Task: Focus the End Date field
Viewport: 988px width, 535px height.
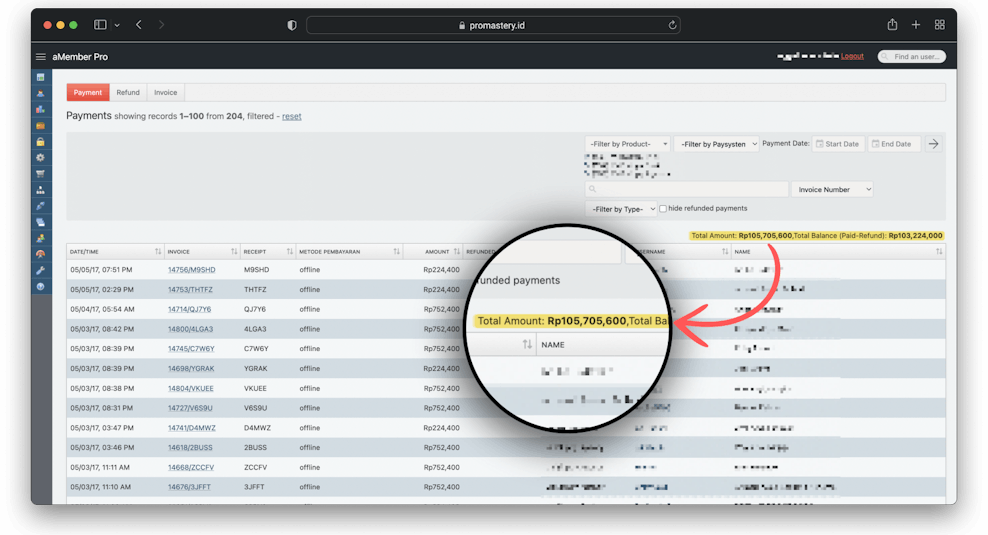Action: coord(893,144)
